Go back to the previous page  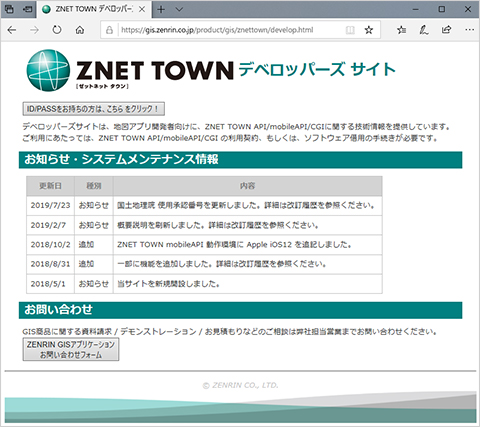tap(12, 30)
